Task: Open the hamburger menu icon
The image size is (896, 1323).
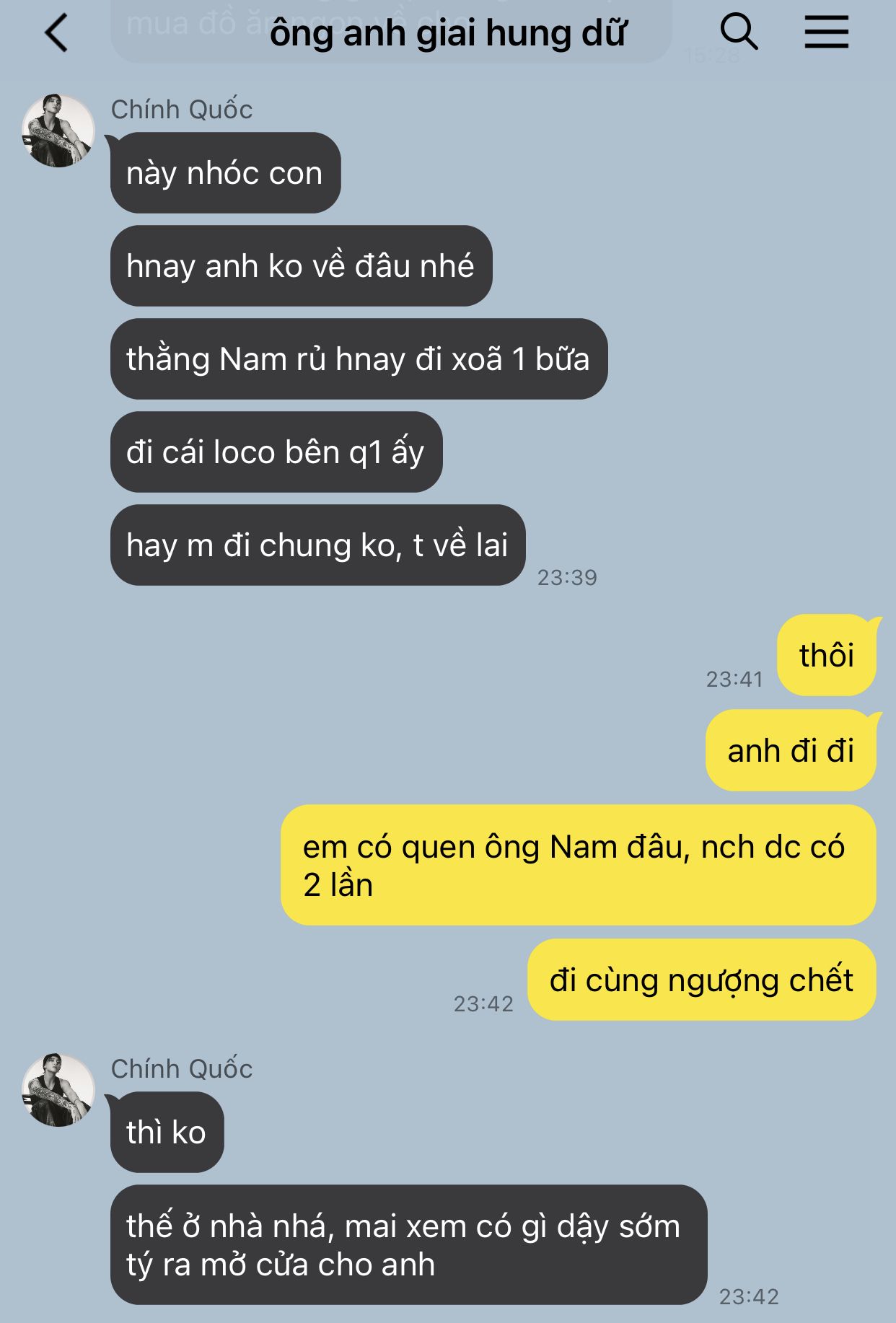Action: coord(827,32)
